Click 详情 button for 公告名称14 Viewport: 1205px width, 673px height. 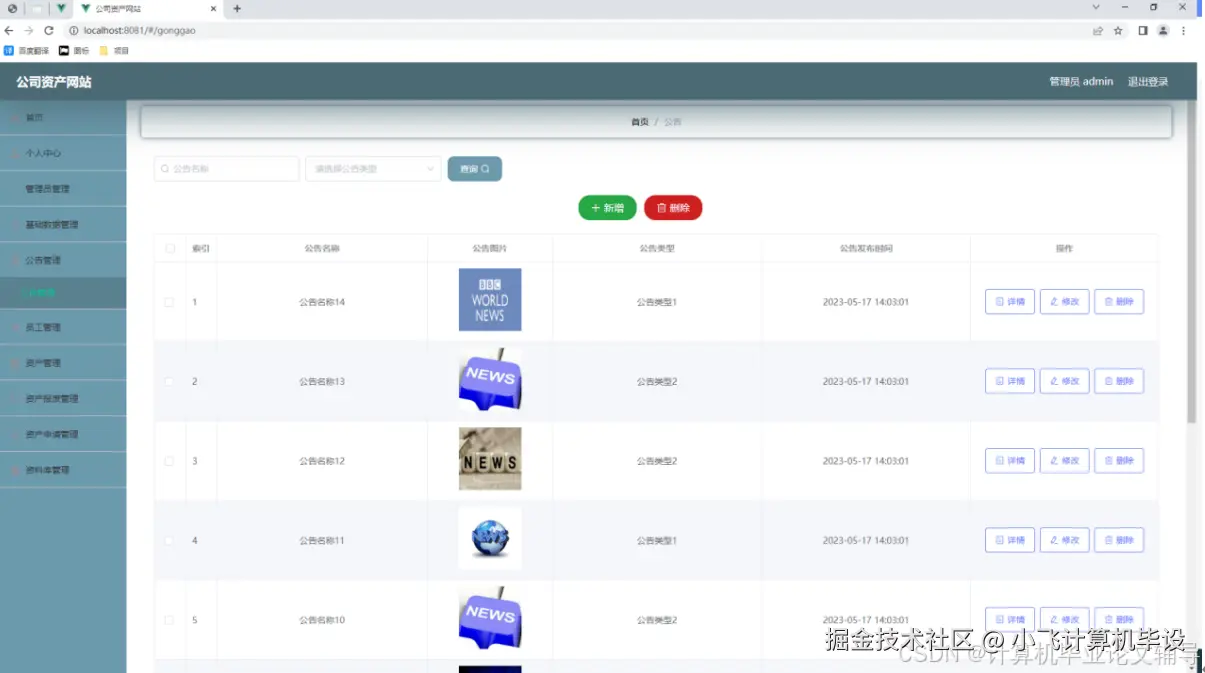coord(1010,301)
